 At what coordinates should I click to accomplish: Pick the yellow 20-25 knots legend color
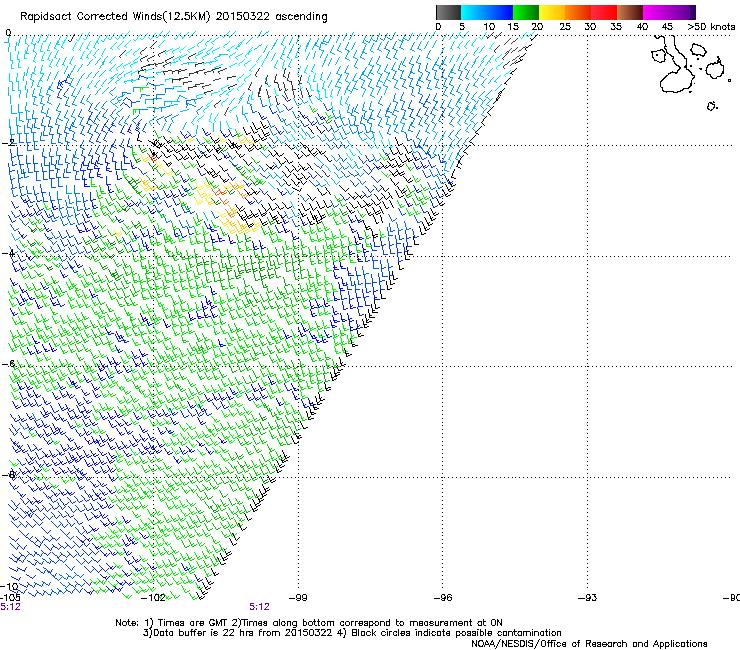(552, 12)
